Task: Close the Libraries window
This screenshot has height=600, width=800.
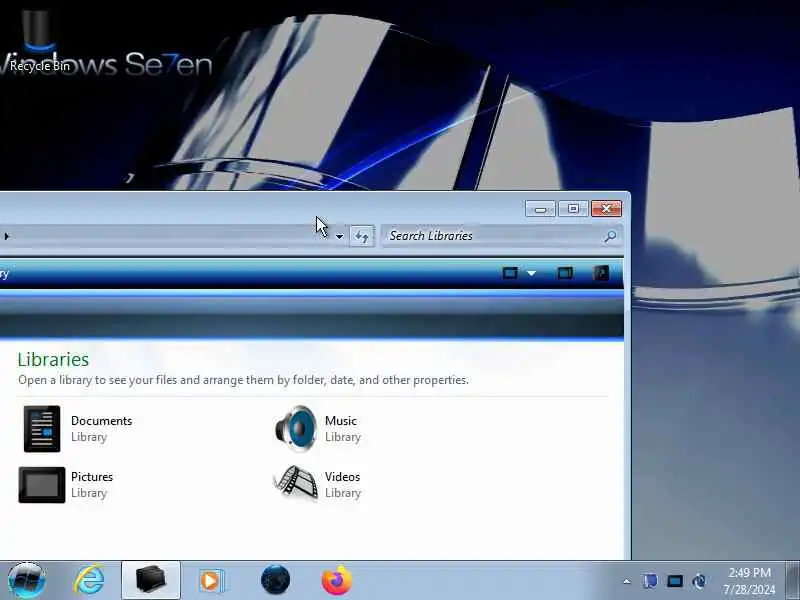Action: [x=606, y=209]
